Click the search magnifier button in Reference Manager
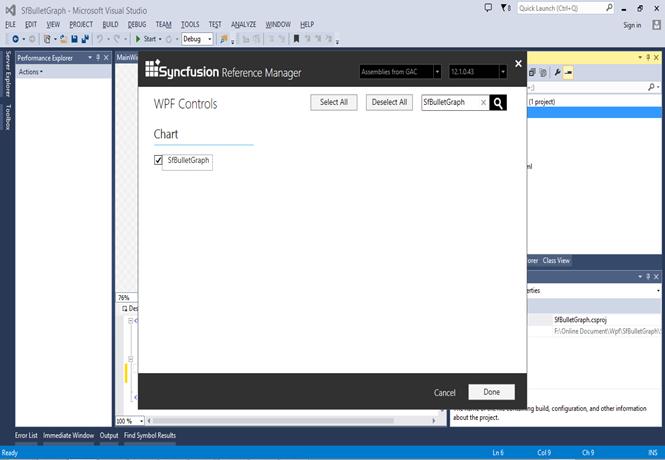 (x=498, y=103)
